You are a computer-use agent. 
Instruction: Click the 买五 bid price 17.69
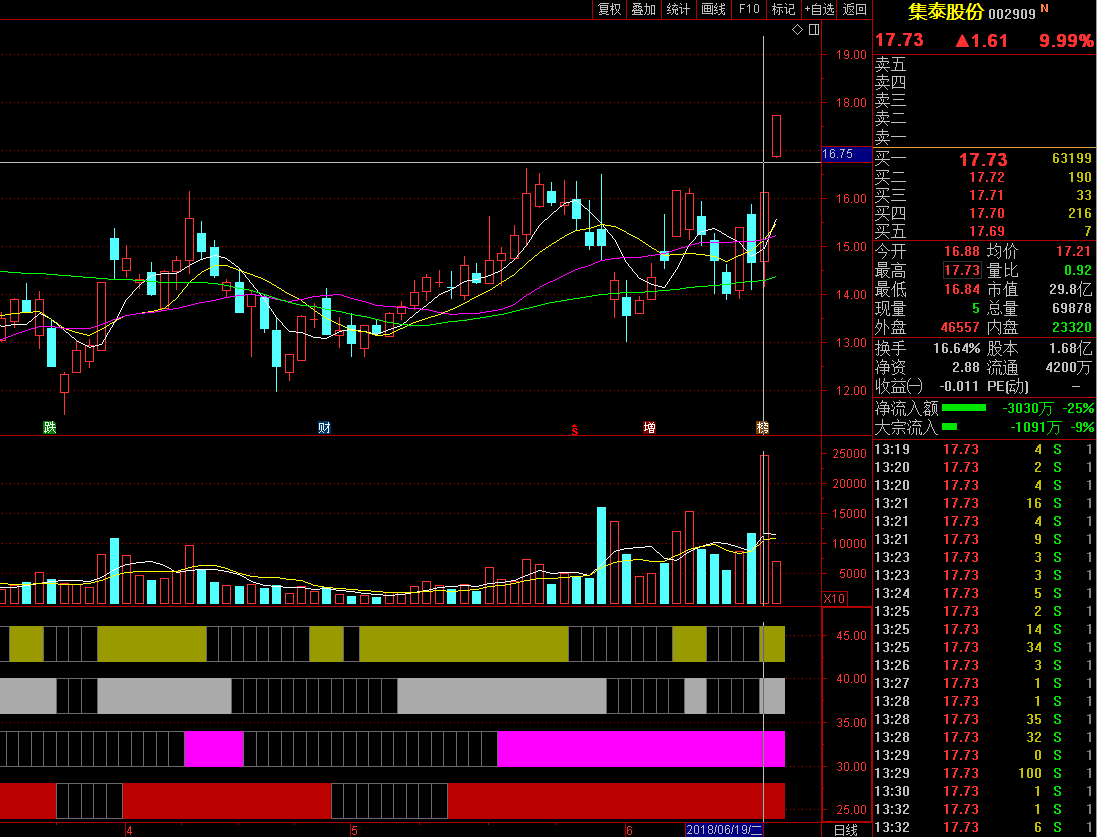point(986,231)
